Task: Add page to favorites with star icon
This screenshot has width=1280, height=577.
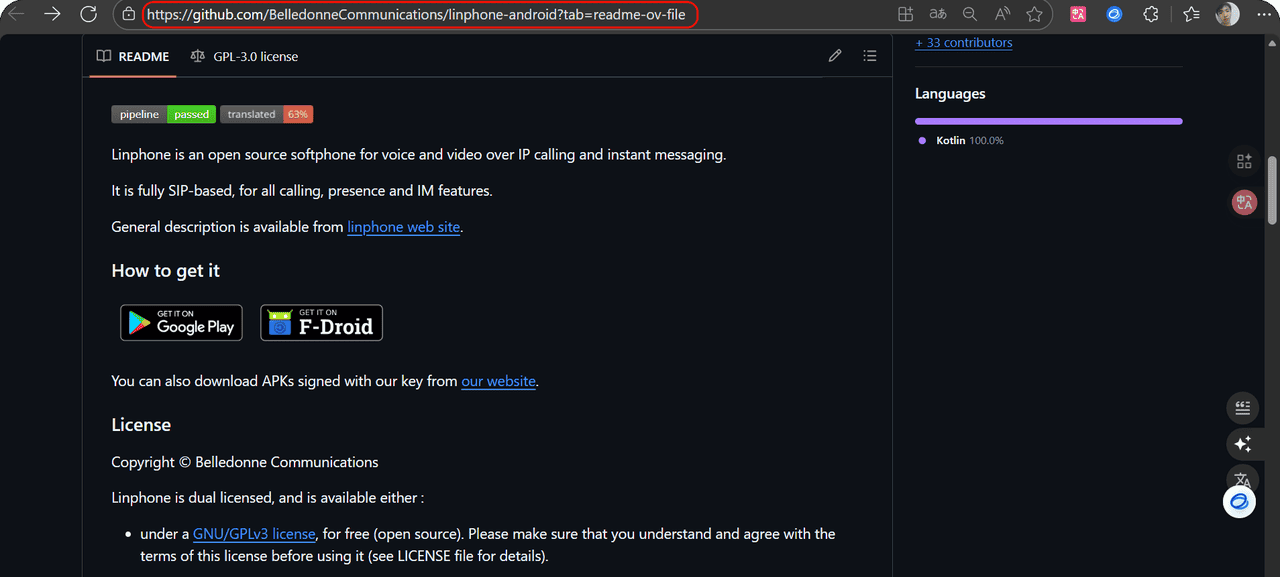Action: pyautogui.click(x=1034, y=14)
